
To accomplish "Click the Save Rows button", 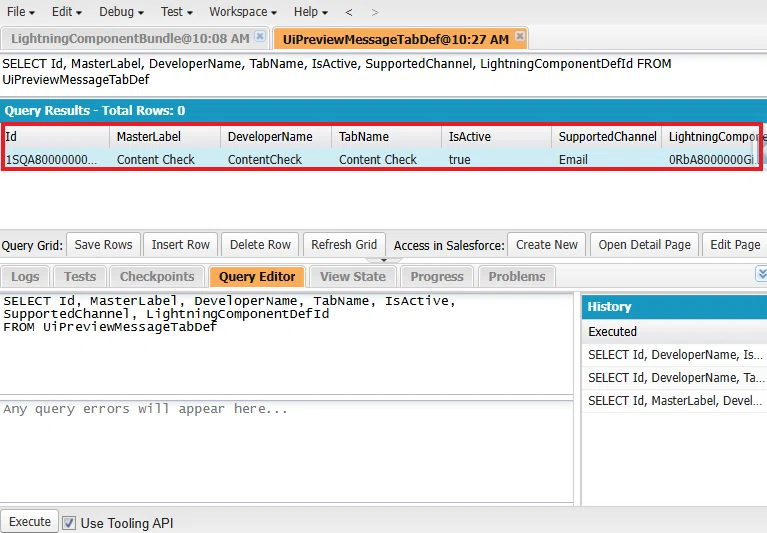I will 103,244.
